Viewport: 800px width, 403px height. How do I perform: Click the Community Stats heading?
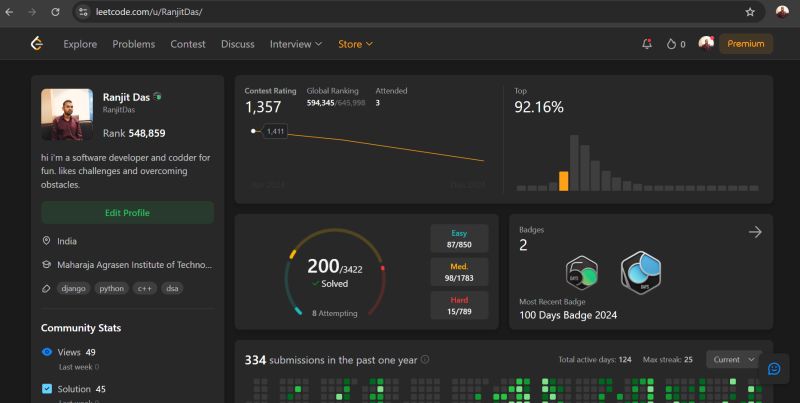point(81,328)
